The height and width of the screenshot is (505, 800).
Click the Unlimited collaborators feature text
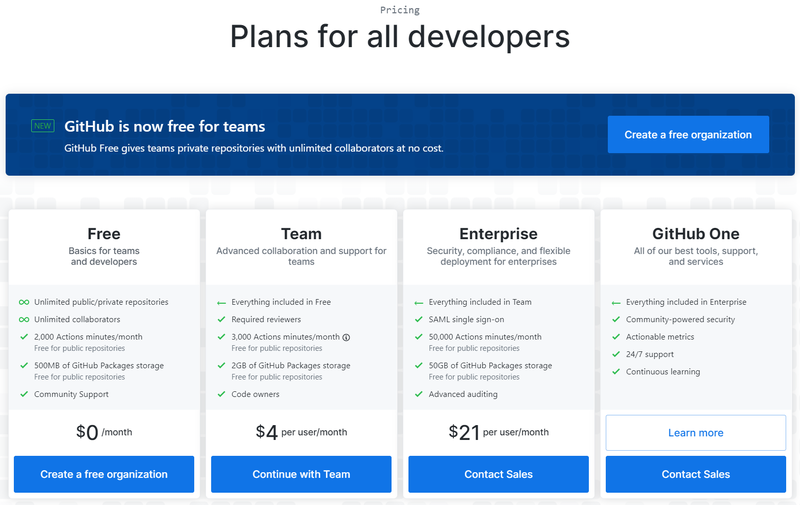77,319
